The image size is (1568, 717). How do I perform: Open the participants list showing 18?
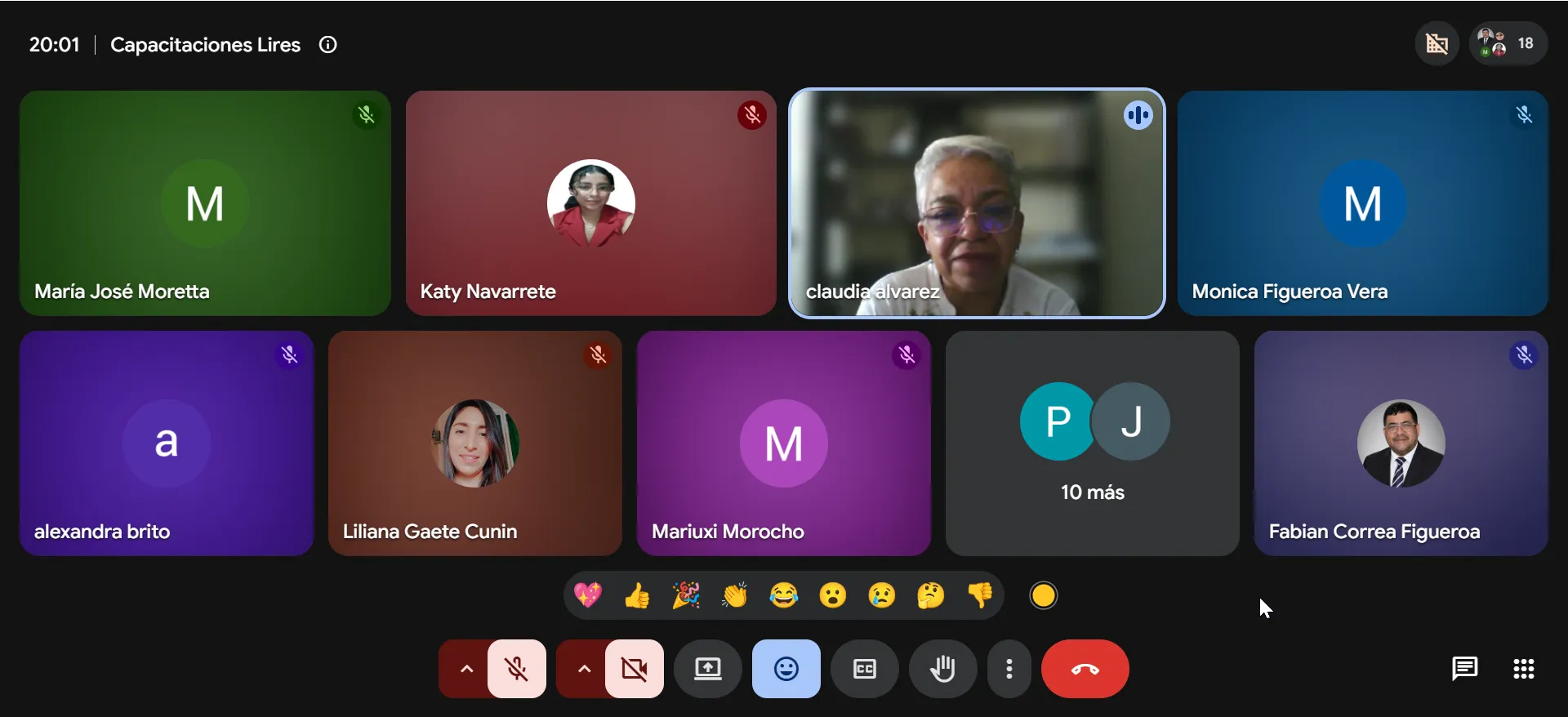(1508, 43)
